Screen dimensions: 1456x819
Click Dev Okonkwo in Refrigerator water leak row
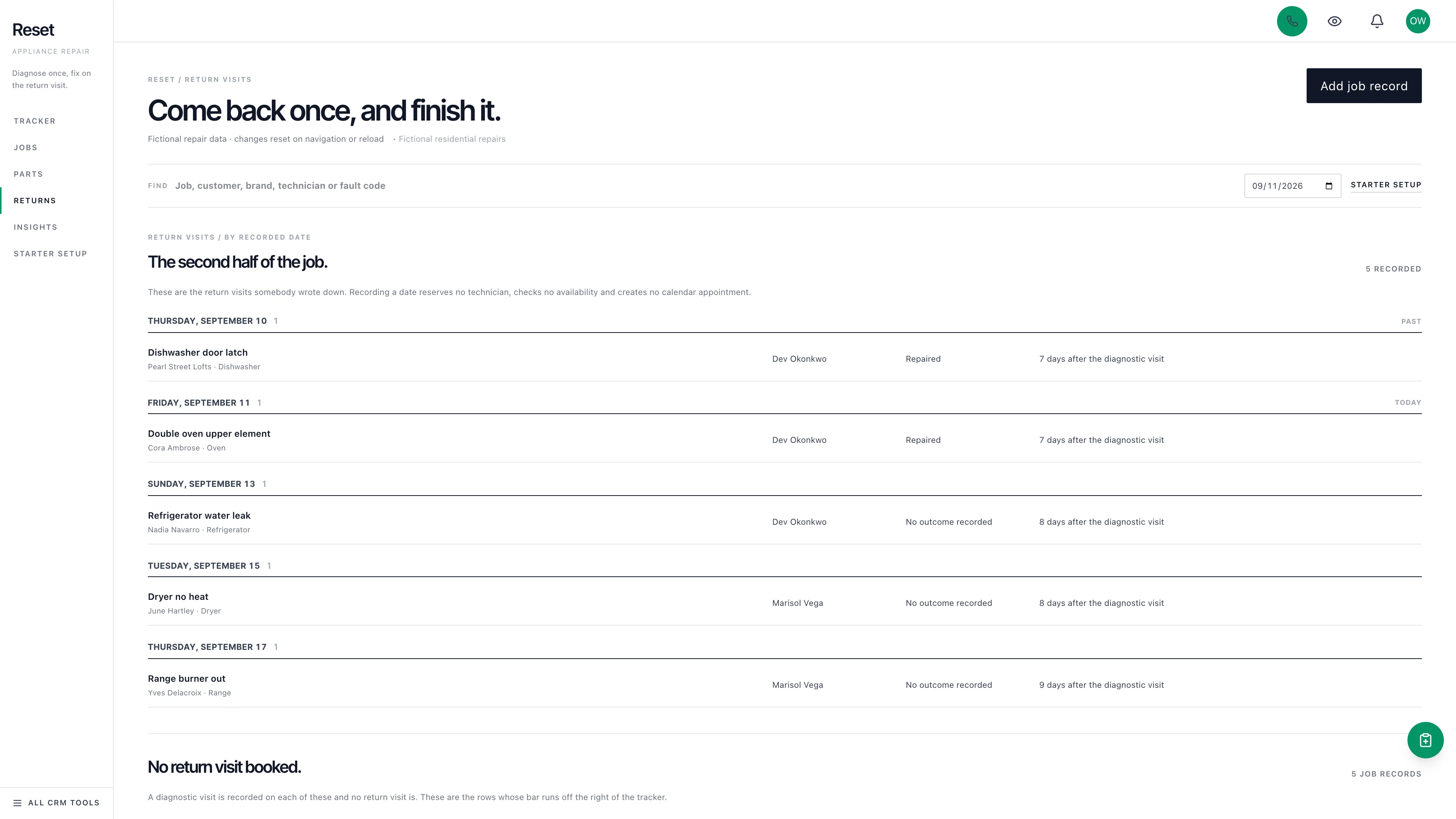[x=799, y=522]
